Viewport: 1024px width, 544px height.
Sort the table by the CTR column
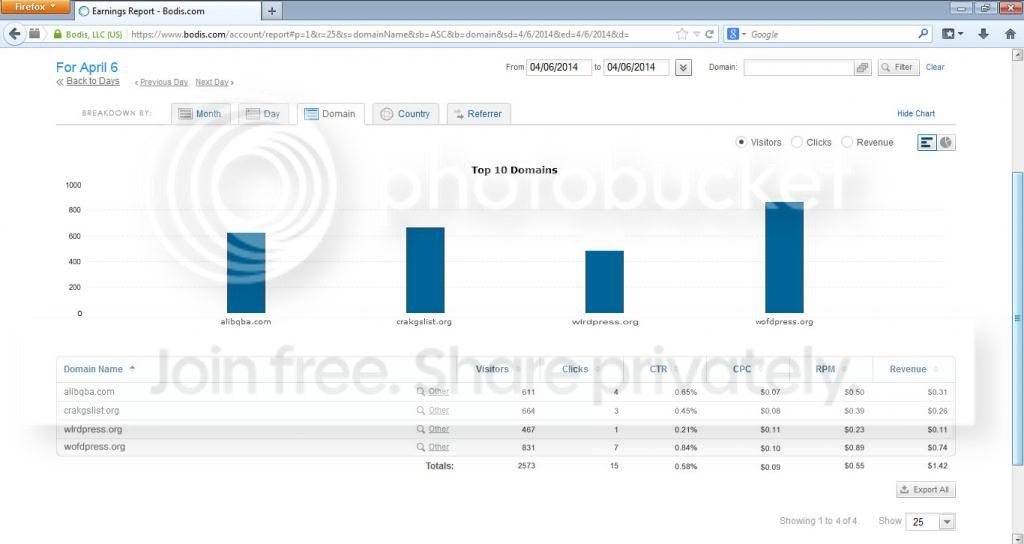tap(658, 369)
